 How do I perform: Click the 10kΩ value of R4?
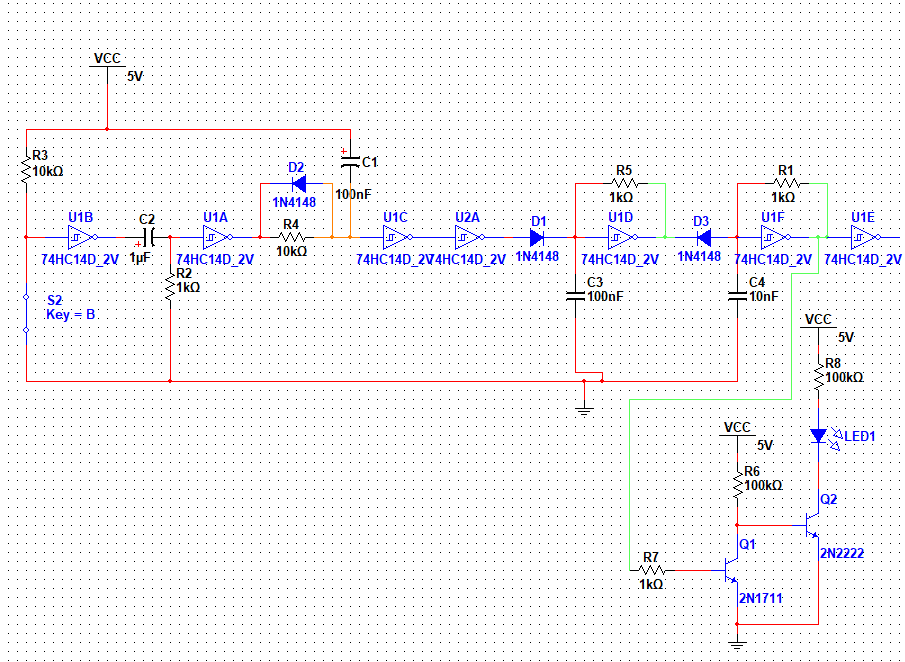coord(292,252)
